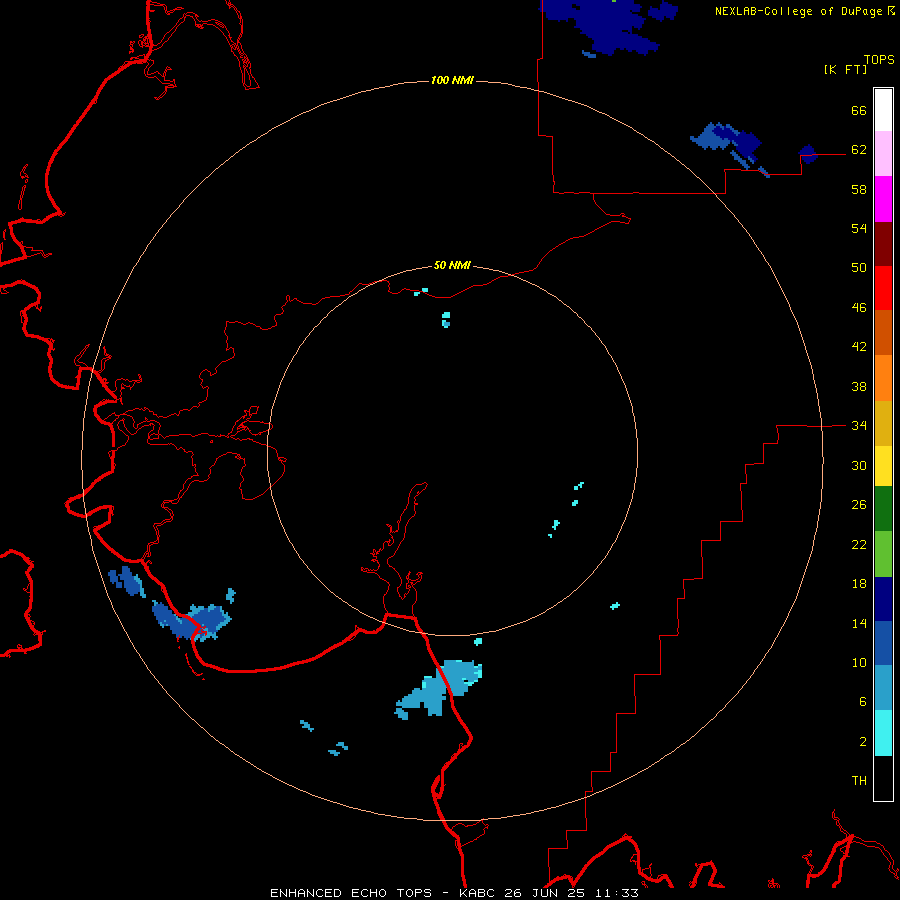
Task: Select the '18' legend label
Action: [859, 584]
